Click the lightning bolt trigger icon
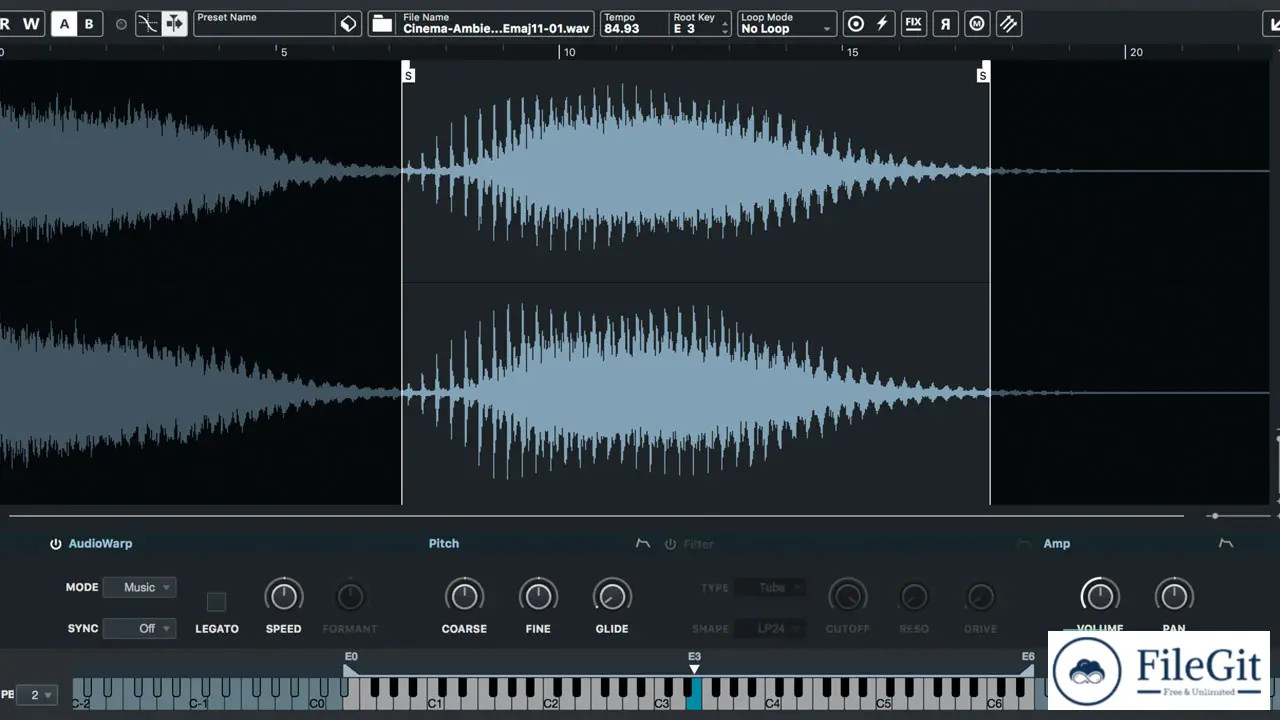 coord(882,24)
